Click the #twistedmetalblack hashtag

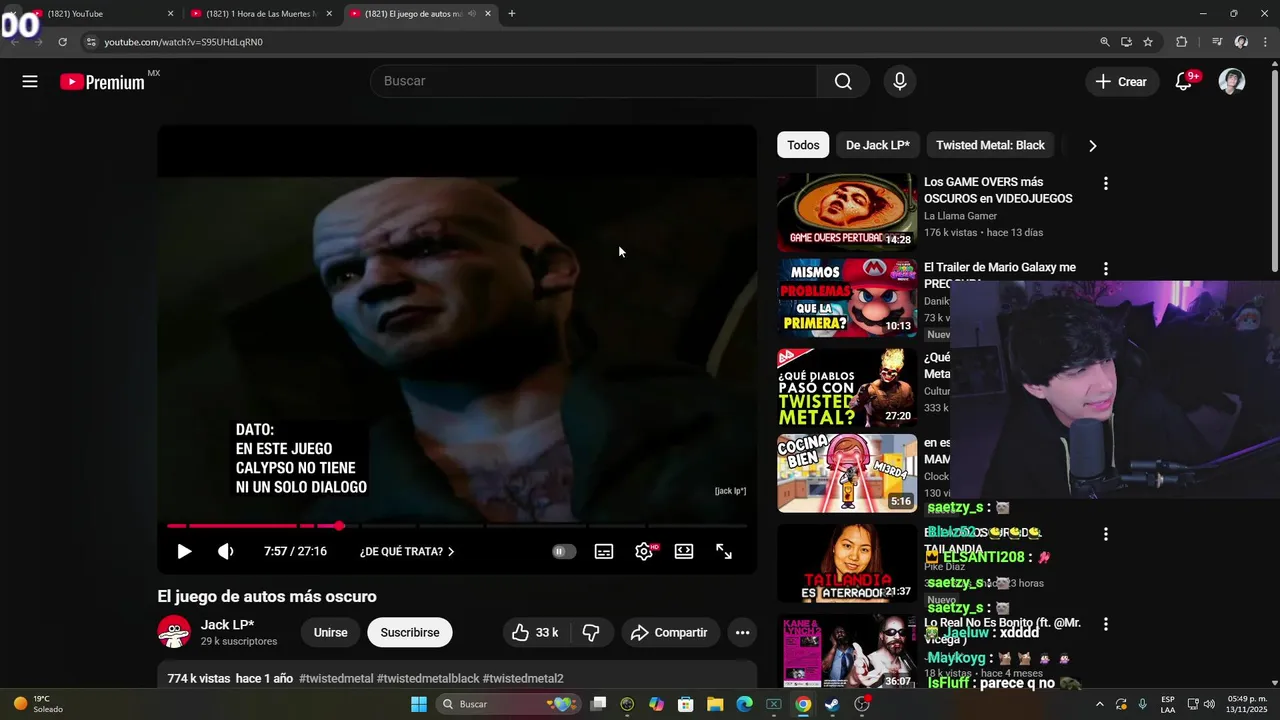pos(428,678)
